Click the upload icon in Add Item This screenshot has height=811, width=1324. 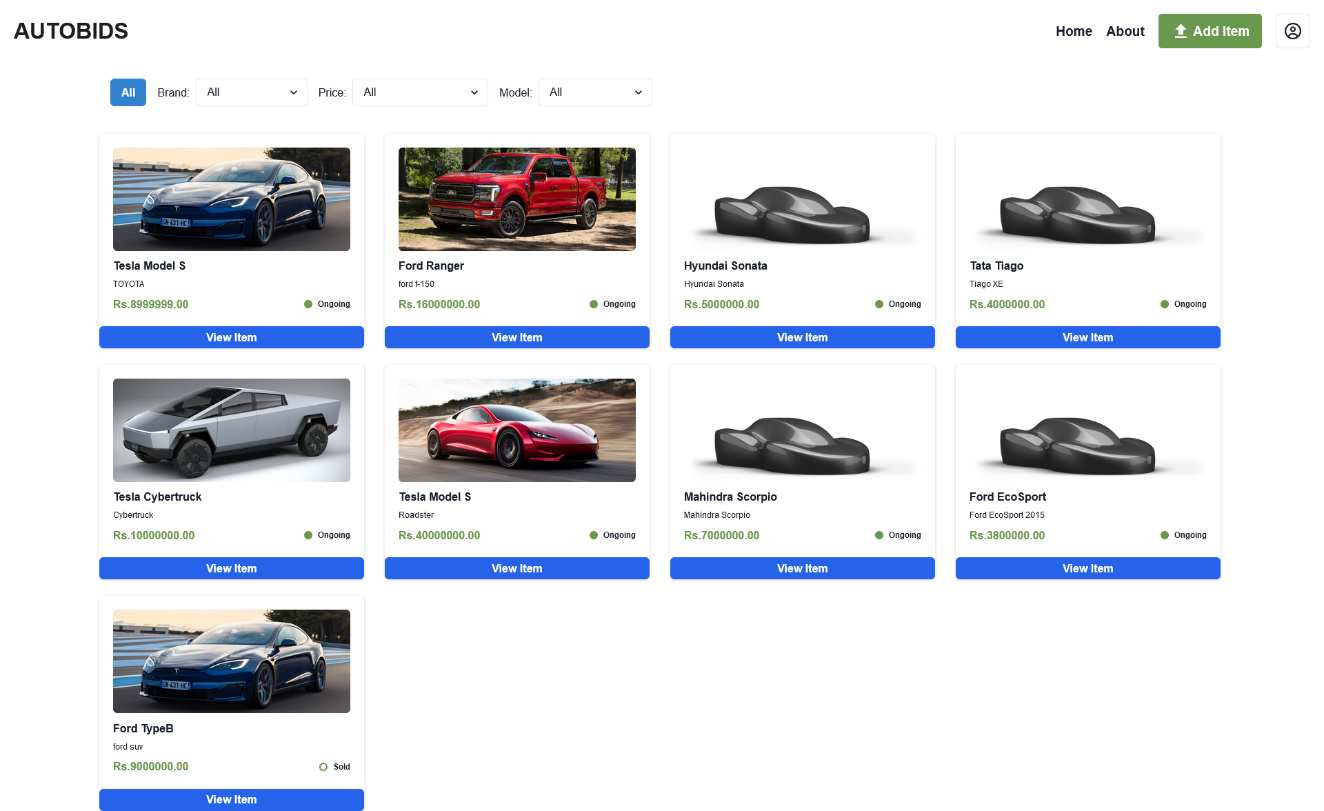[x=1180, y=31]
